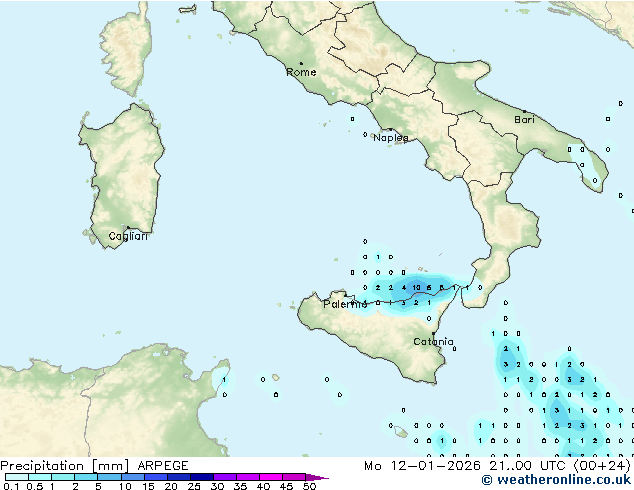
Task: Pick the legend swatch between 25 and 30
Action: coord(201,477)
